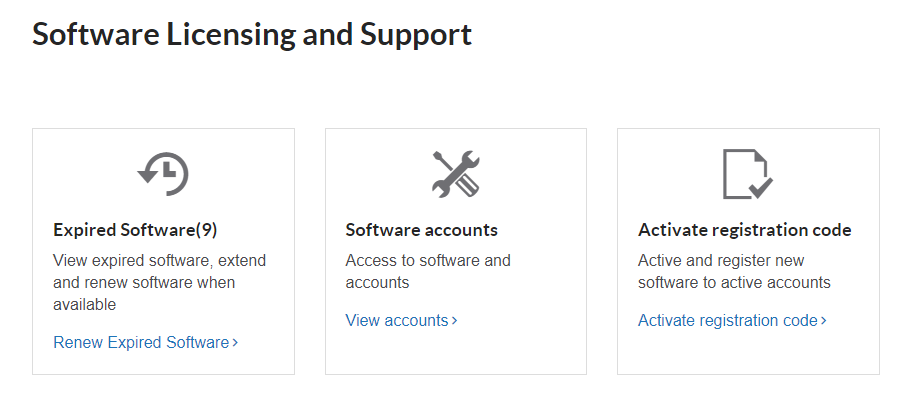Viewport: 902px width, 405px height.
Task: Click the wrench and screwdriver icon
Action: (456, 173)
